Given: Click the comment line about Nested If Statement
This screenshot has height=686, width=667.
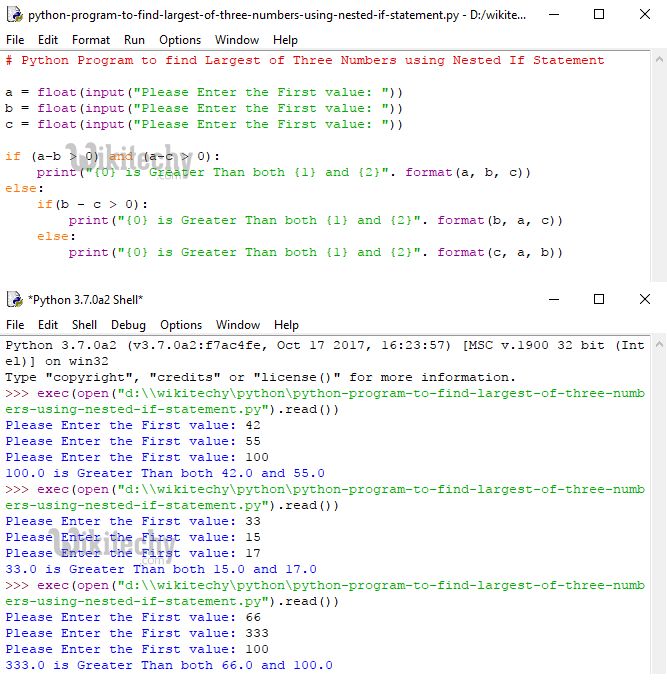Looking at the screenshot, I should coord(305,60).
